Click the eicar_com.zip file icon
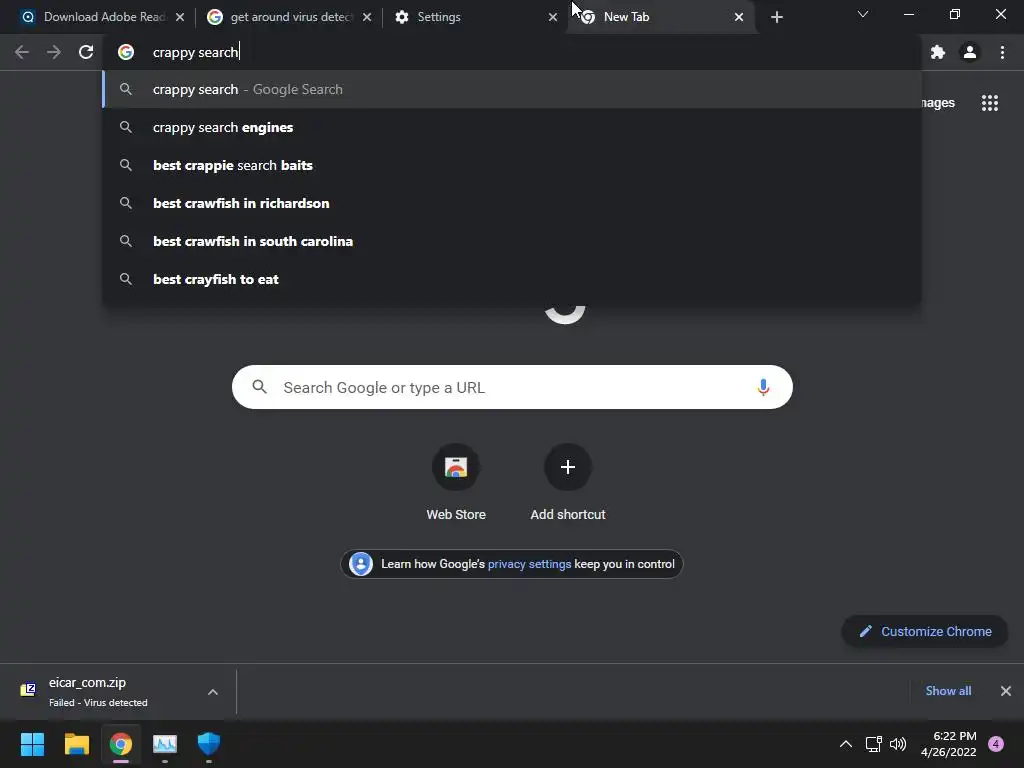 coord(28,690)
